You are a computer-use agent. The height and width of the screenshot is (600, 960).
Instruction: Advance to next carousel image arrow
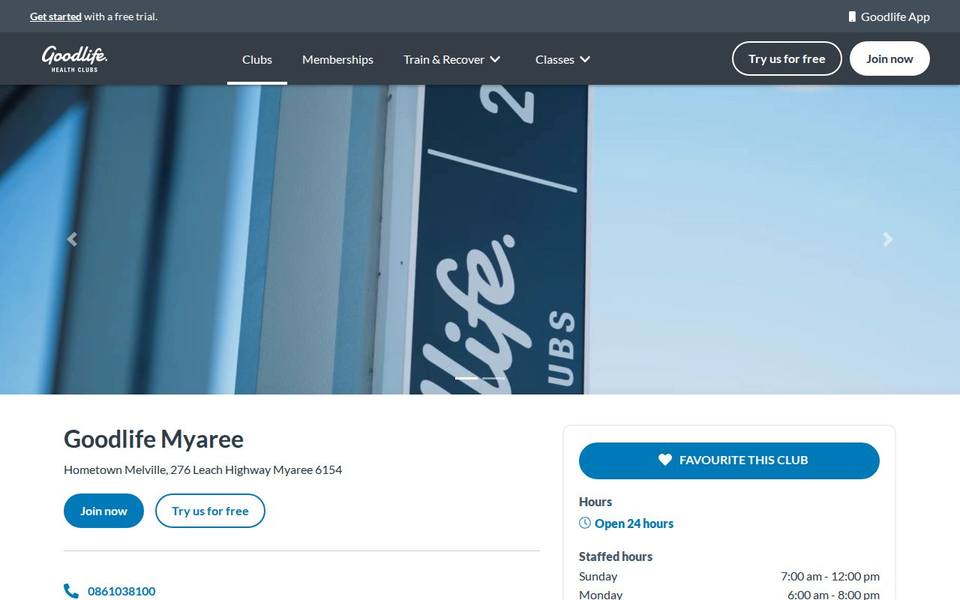coord(888,239)
